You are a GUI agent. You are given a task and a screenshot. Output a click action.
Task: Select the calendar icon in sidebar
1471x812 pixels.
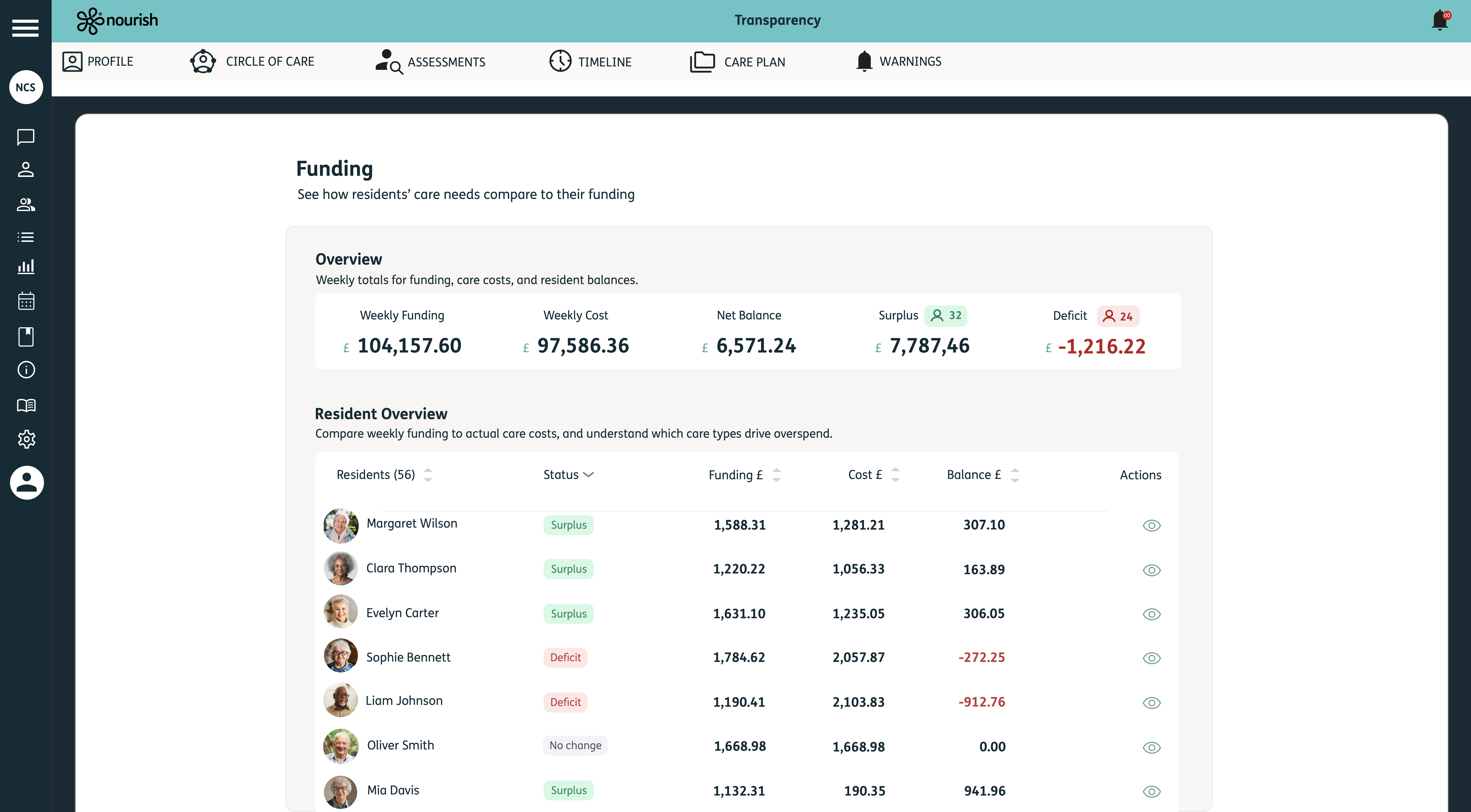pyautogui.click(x=26, y=301)
